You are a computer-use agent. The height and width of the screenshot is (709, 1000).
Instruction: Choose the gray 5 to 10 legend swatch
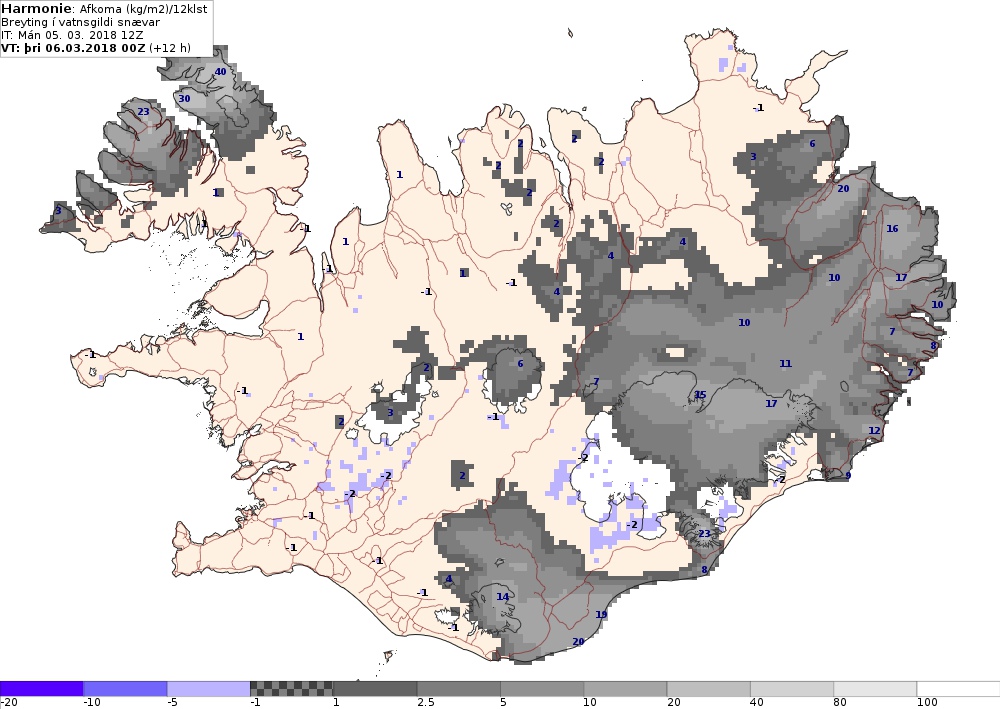[x=542, y=689]
